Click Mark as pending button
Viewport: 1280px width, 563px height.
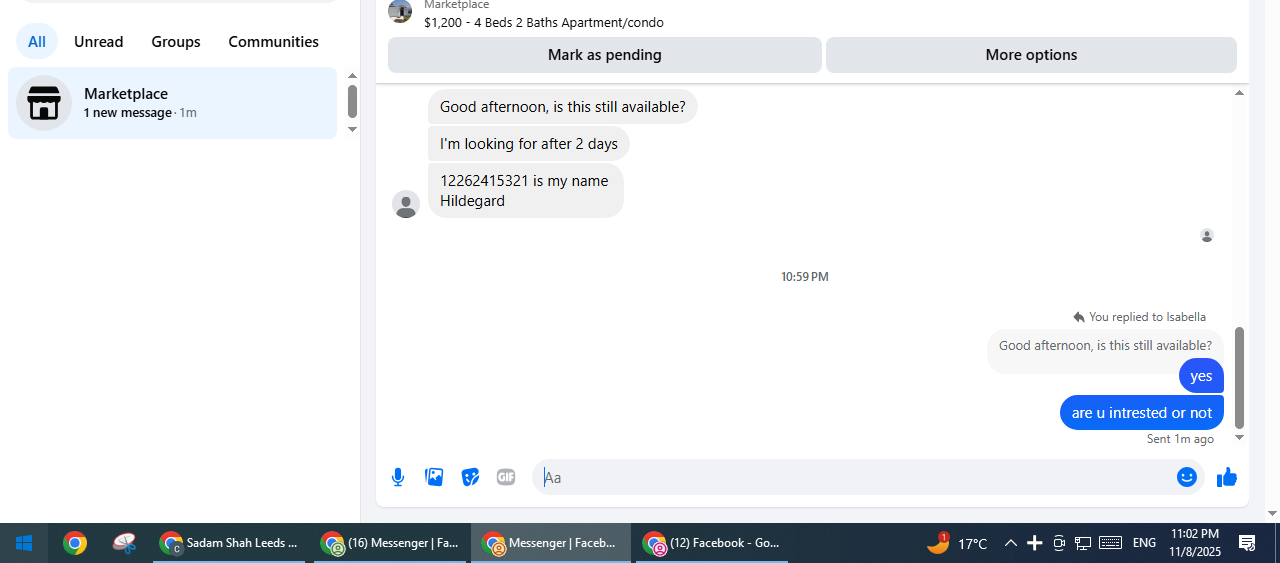coord(604,55)
